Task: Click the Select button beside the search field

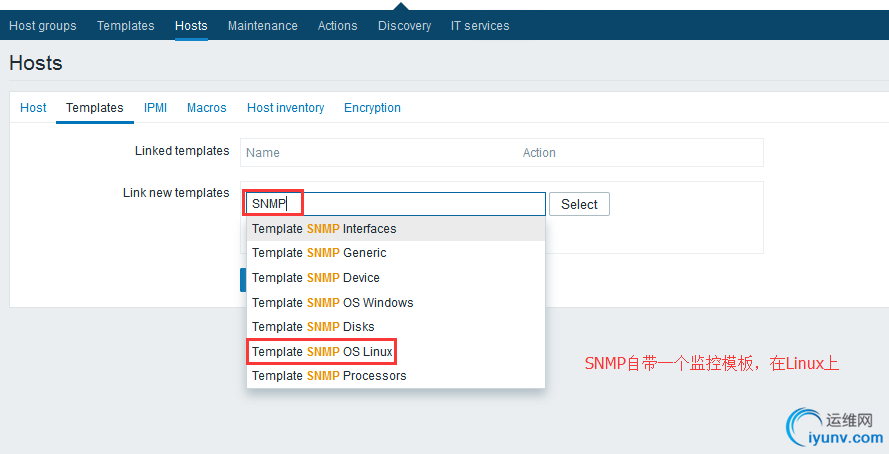Action: coord(579,204)
